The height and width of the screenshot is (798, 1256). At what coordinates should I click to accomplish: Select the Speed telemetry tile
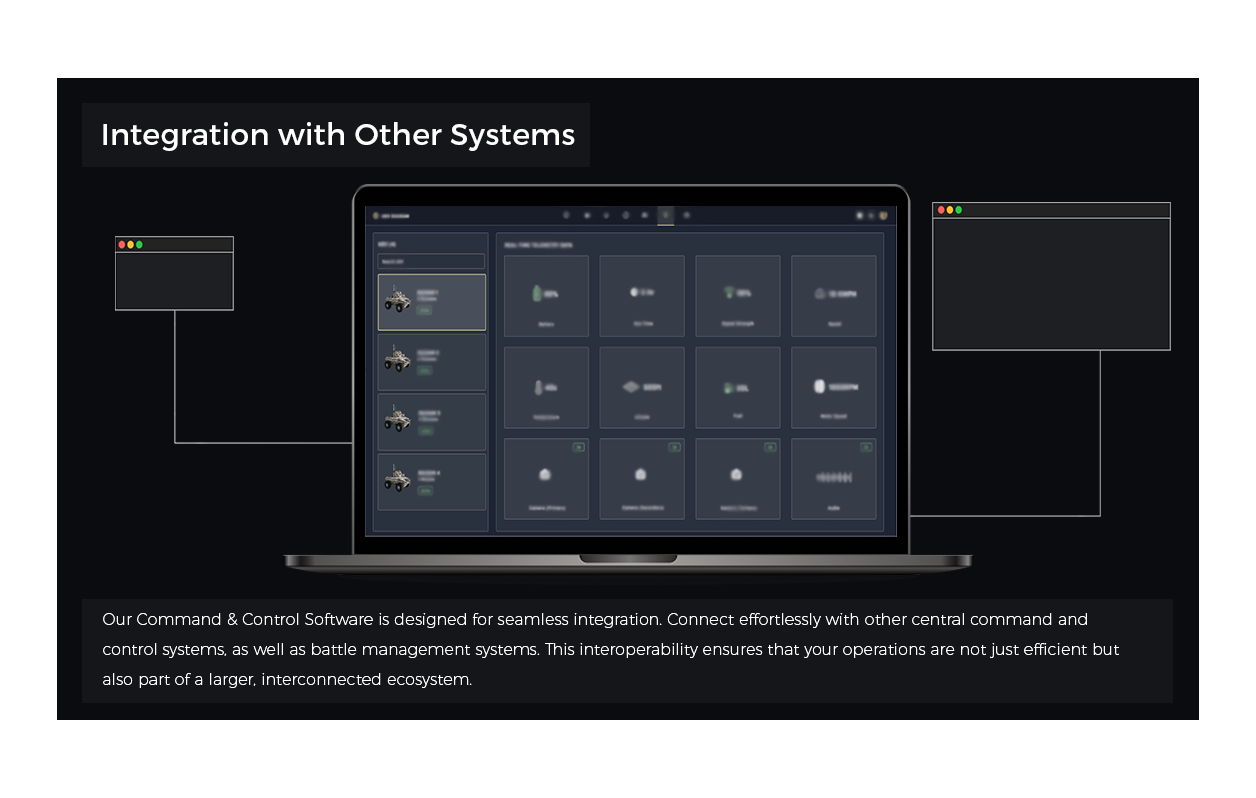833,296
